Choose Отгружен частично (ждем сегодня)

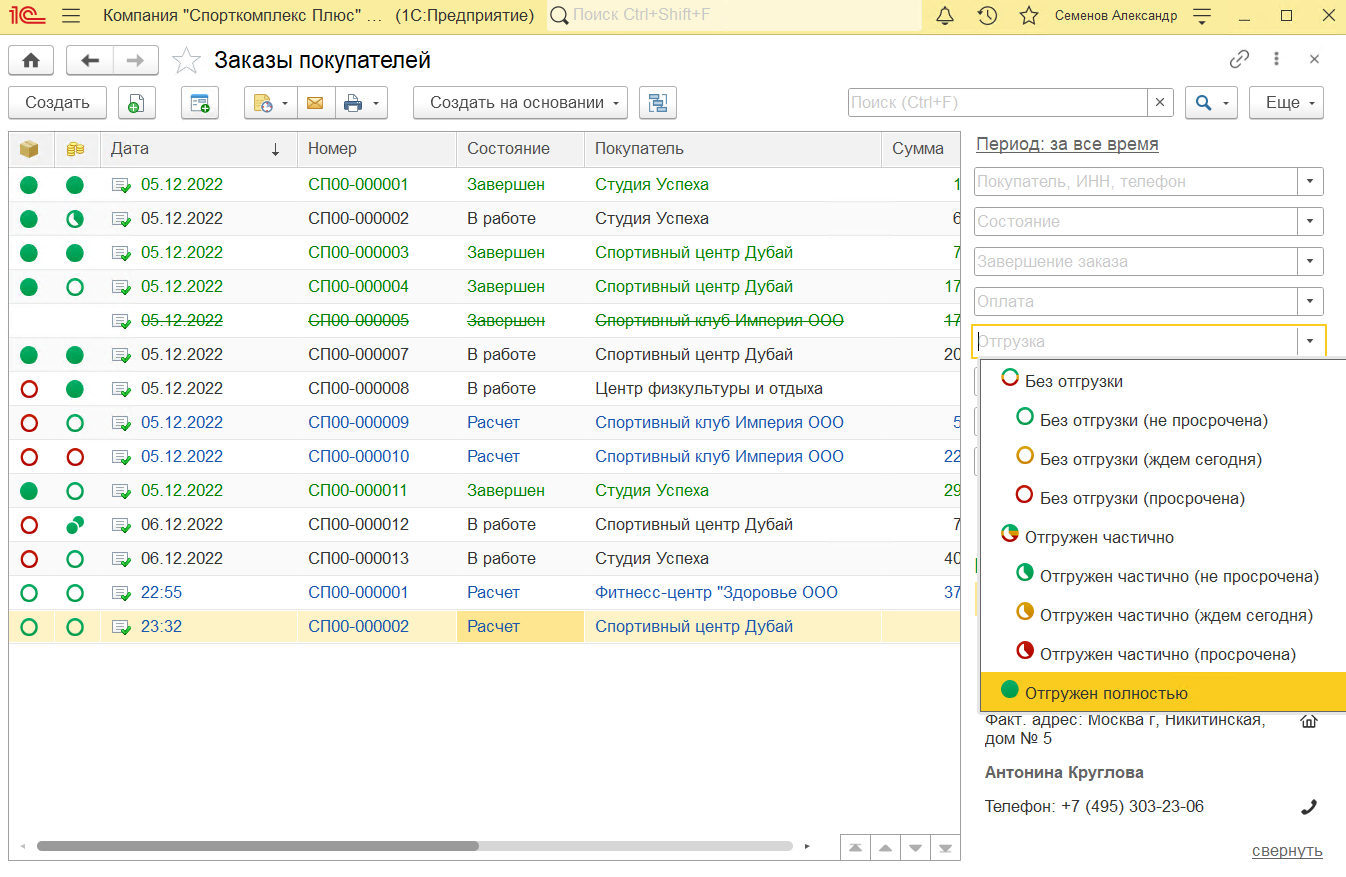(1163, 615)
